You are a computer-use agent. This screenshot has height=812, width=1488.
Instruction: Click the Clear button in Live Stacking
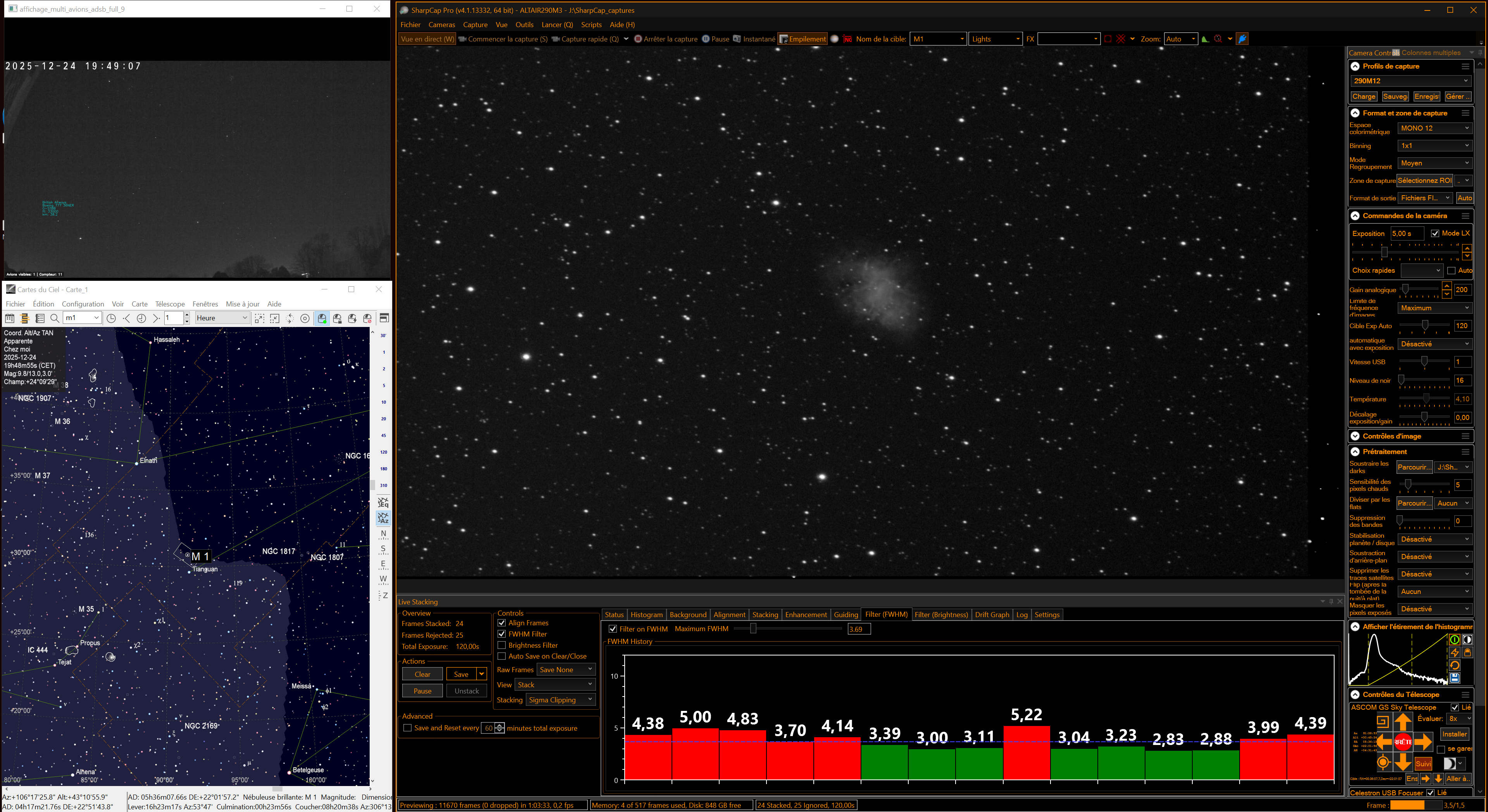tap(422, 674)
